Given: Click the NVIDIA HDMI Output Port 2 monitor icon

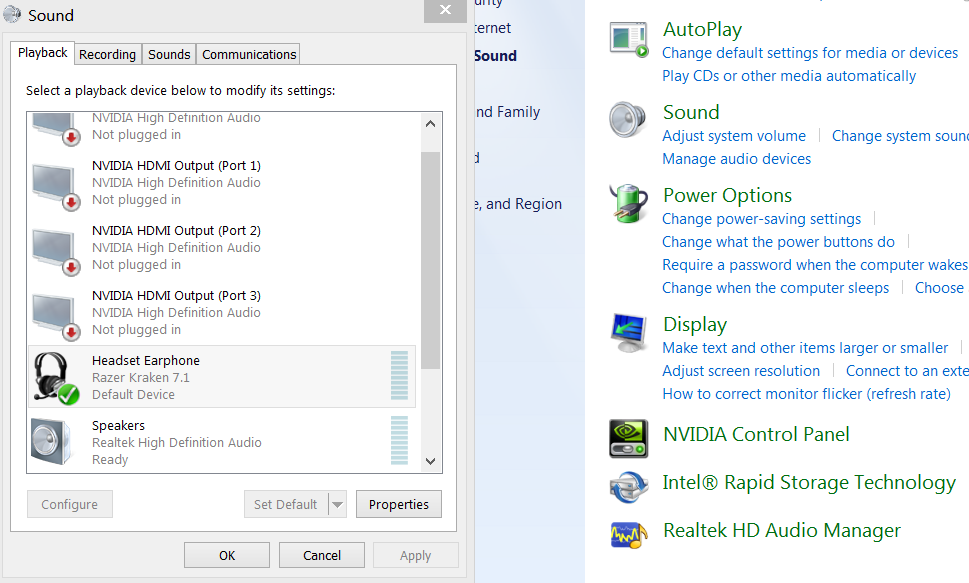Looking at the screenshot, I should (56, 252).
